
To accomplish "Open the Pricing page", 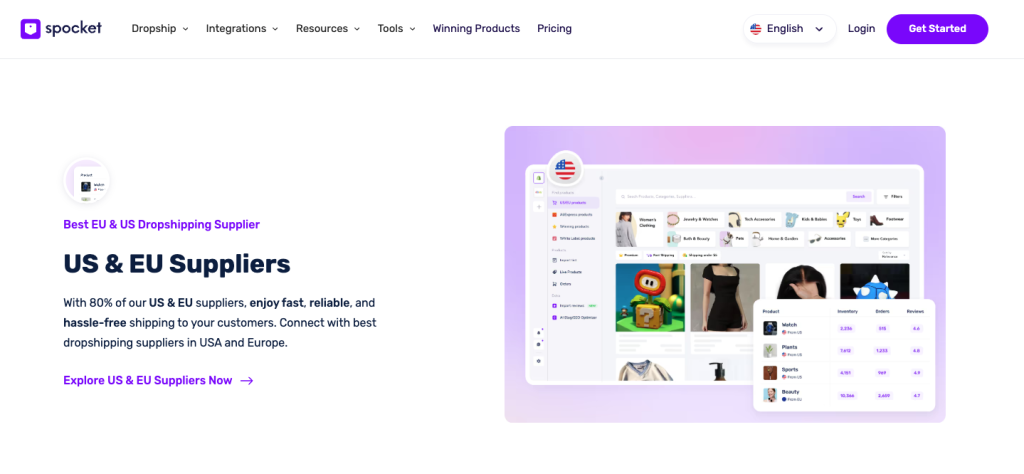I will pyautogui.click(x=554, y=29).
